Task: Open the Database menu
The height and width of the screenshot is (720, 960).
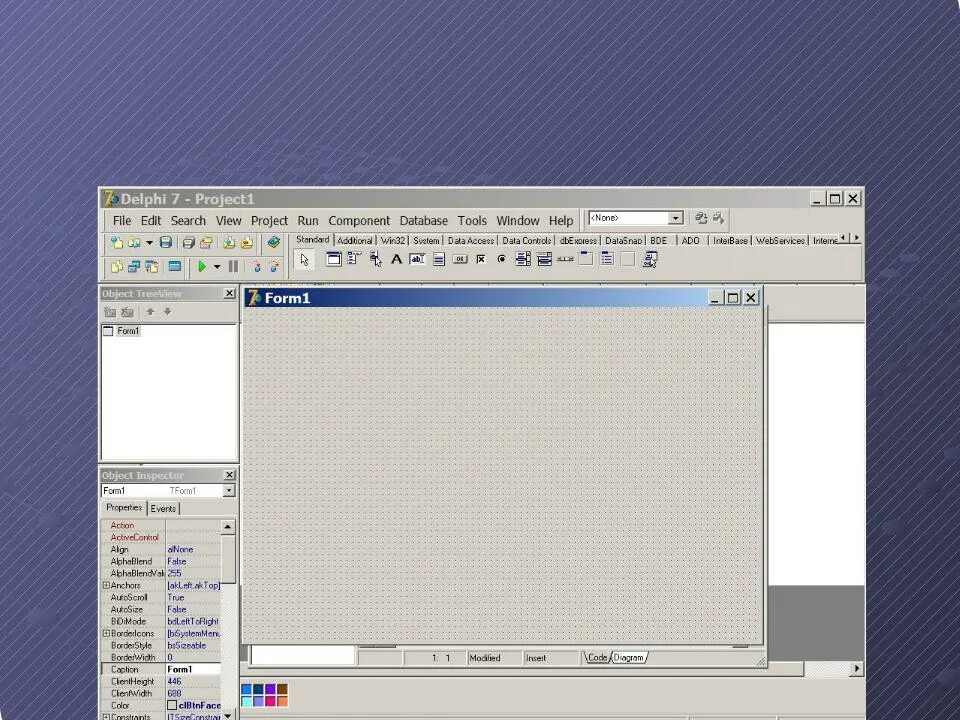Action: [x=424, y=220]
